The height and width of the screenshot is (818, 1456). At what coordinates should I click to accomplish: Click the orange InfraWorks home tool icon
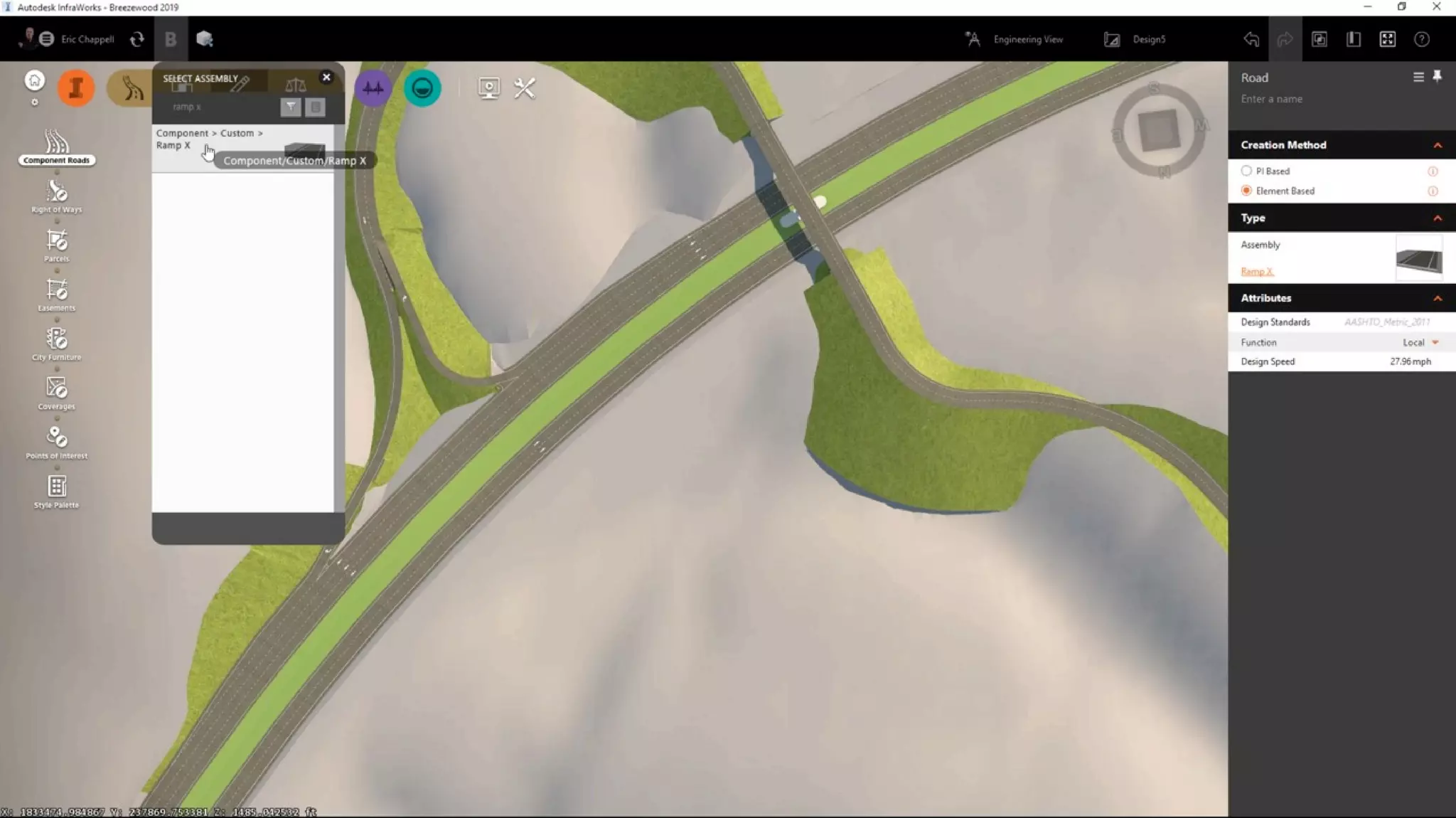pos(75,88)
